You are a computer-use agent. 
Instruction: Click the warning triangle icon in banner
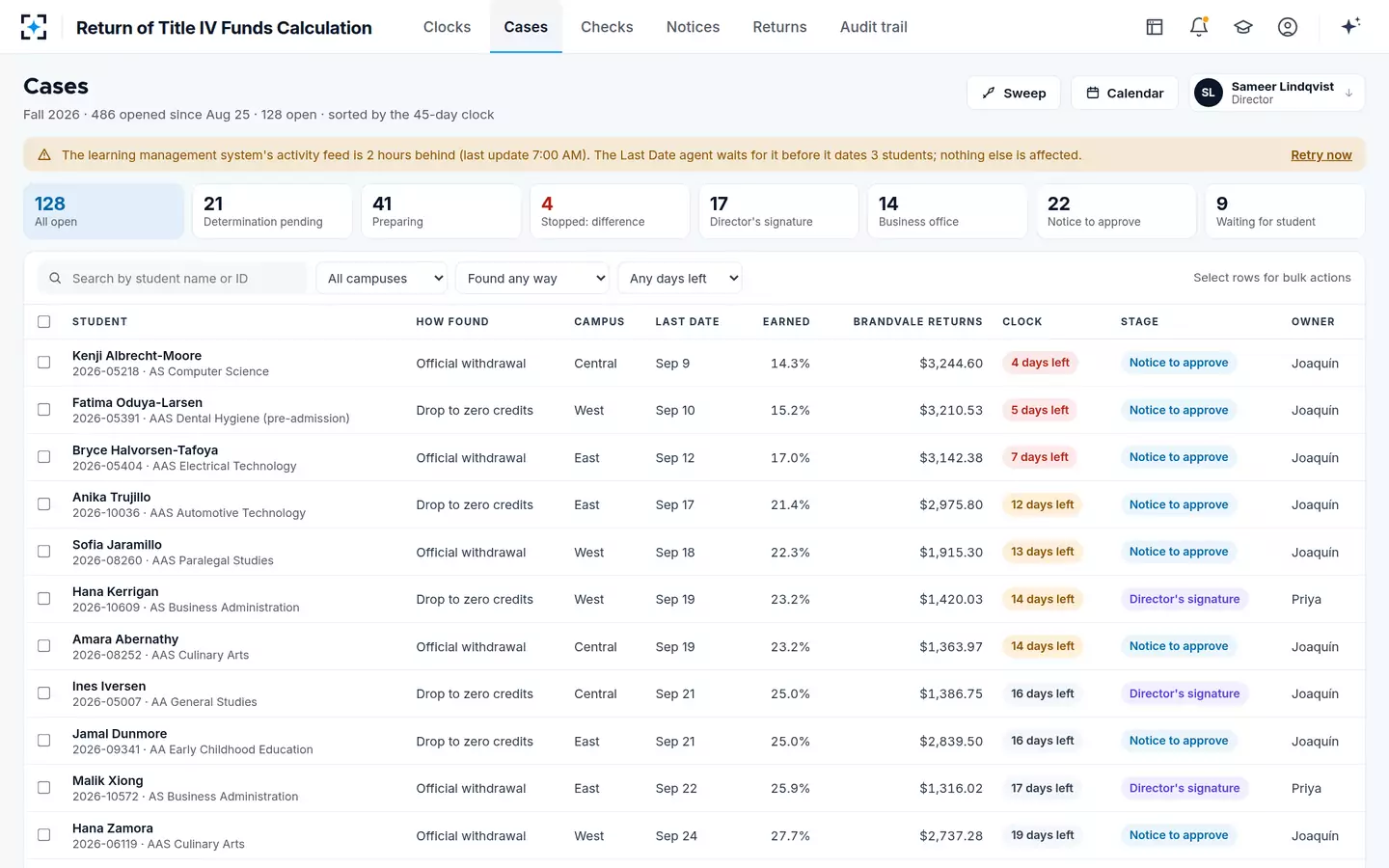pos(44,154)
